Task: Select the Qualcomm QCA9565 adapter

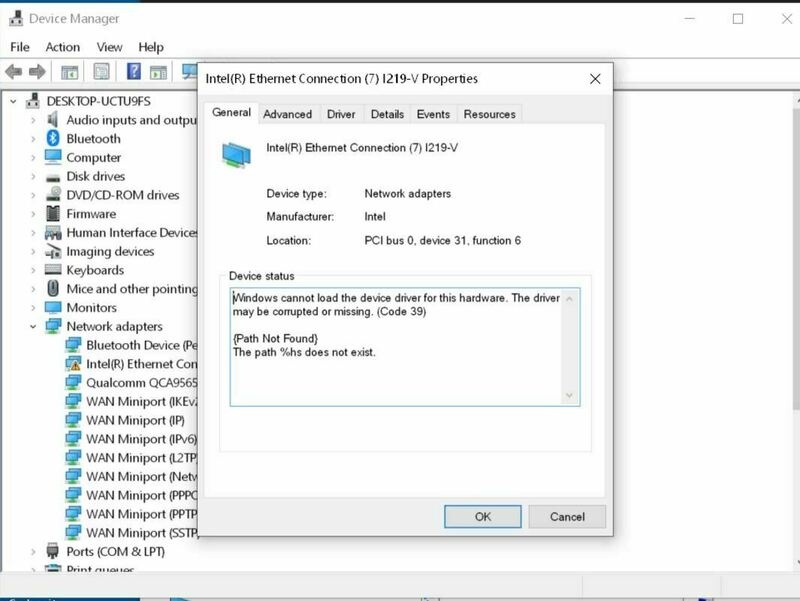Action: coord(75,383)
